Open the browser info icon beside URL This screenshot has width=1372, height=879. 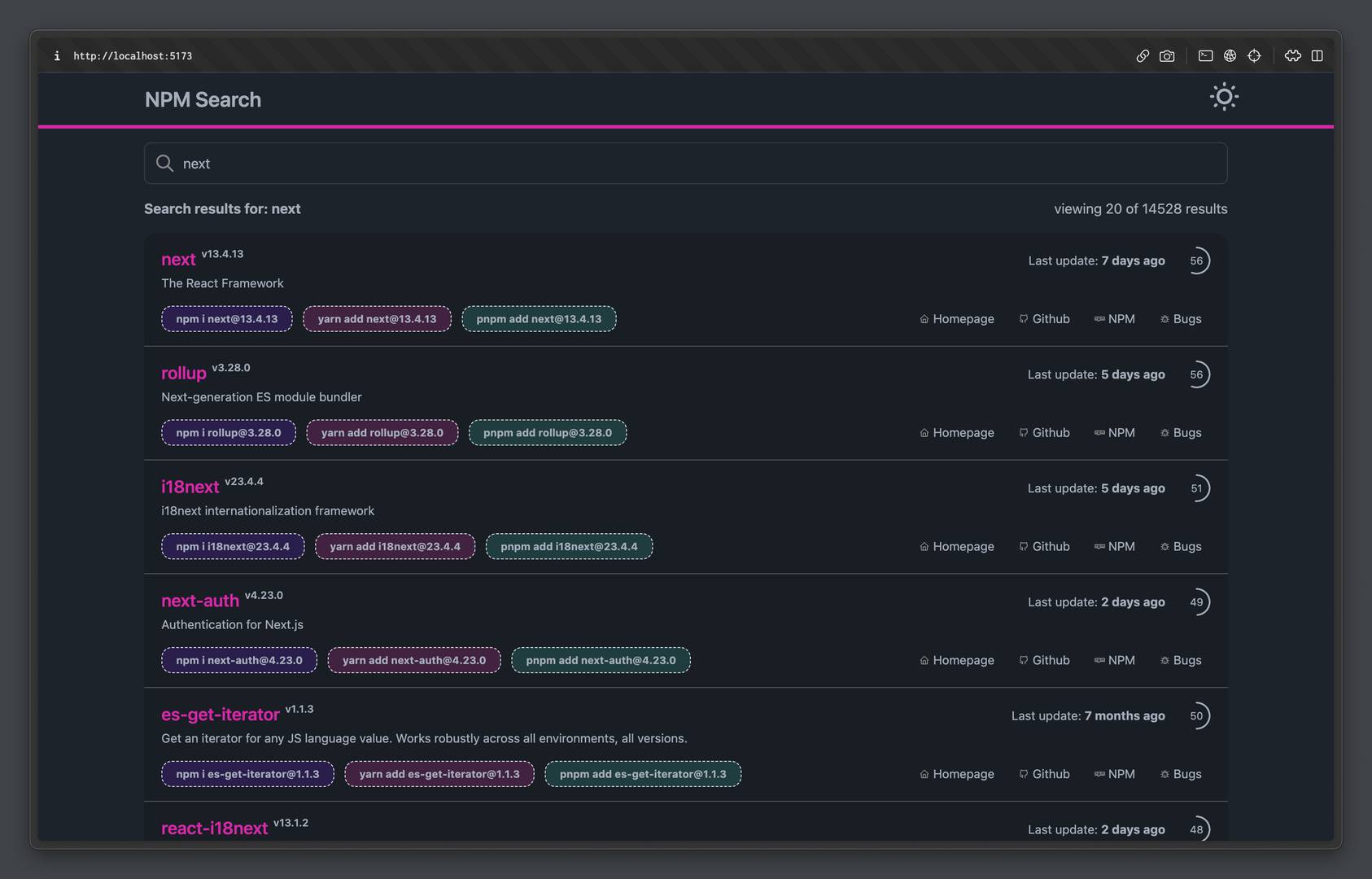click(57, 56)
